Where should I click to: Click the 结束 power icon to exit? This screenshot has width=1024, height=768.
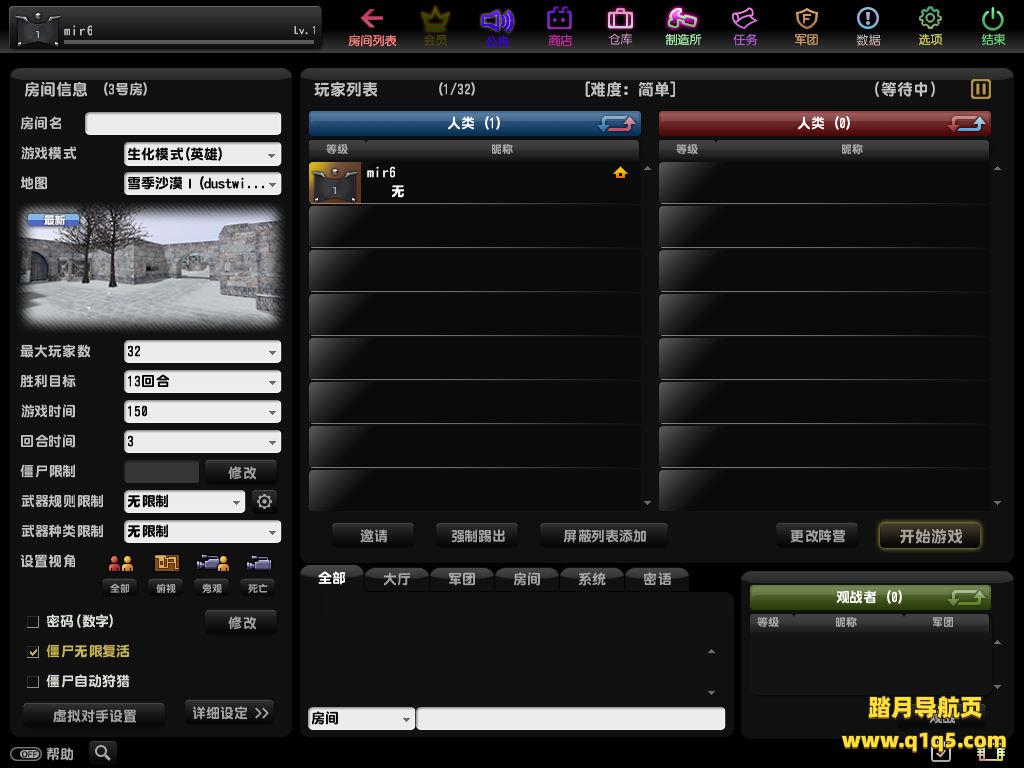click(992, 26)
